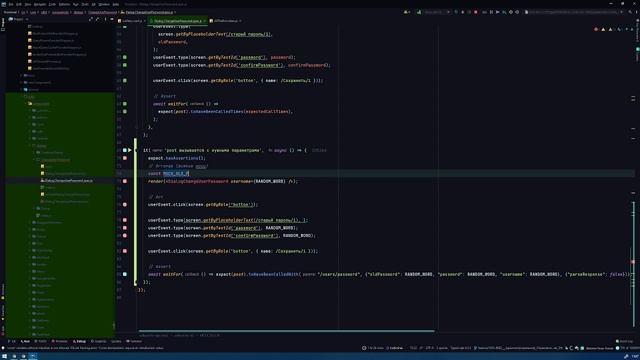This screenshot has height=360, width=640.
Task: Click the editor horizontal scrollbar
Action: pos(286,331)
